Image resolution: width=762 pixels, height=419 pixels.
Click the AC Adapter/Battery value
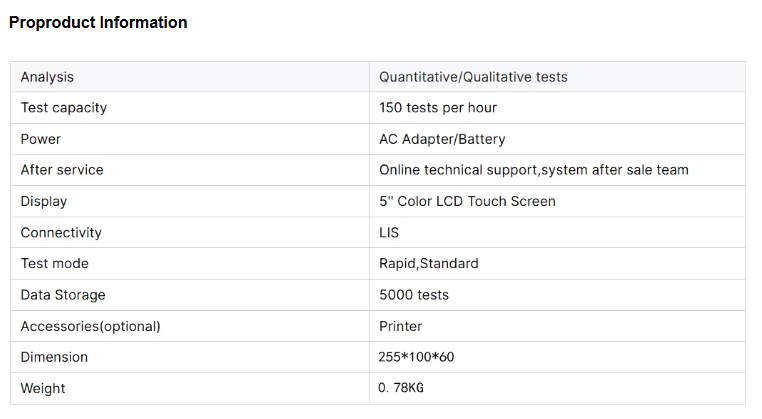click(442, 139)
